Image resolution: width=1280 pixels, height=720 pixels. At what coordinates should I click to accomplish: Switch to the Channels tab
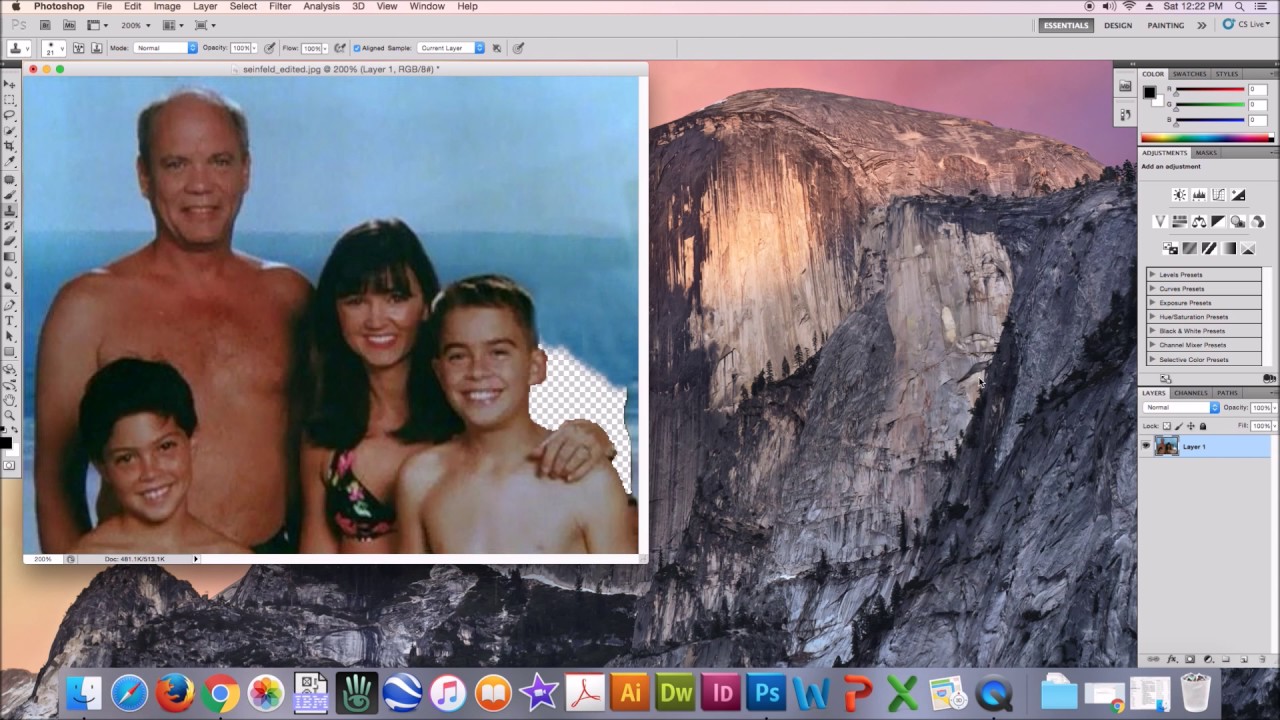(x=1190, y=393)
